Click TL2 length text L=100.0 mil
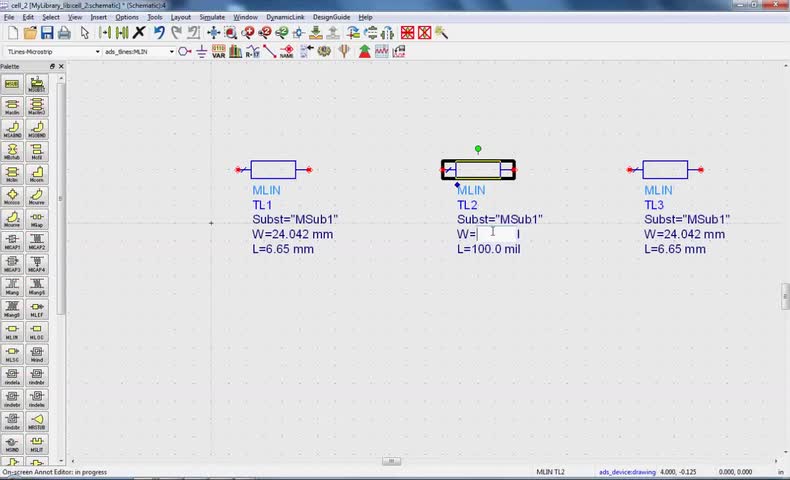This screenshot has height=480, width=790. pyautogui.click(x=489, y=249)
